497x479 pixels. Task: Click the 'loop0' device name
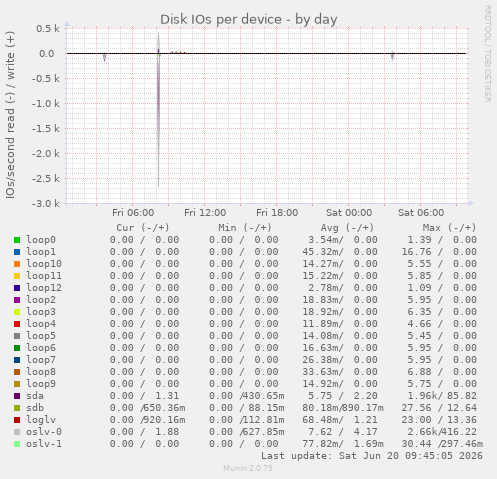pyautogui.click(x=41, y=240)
